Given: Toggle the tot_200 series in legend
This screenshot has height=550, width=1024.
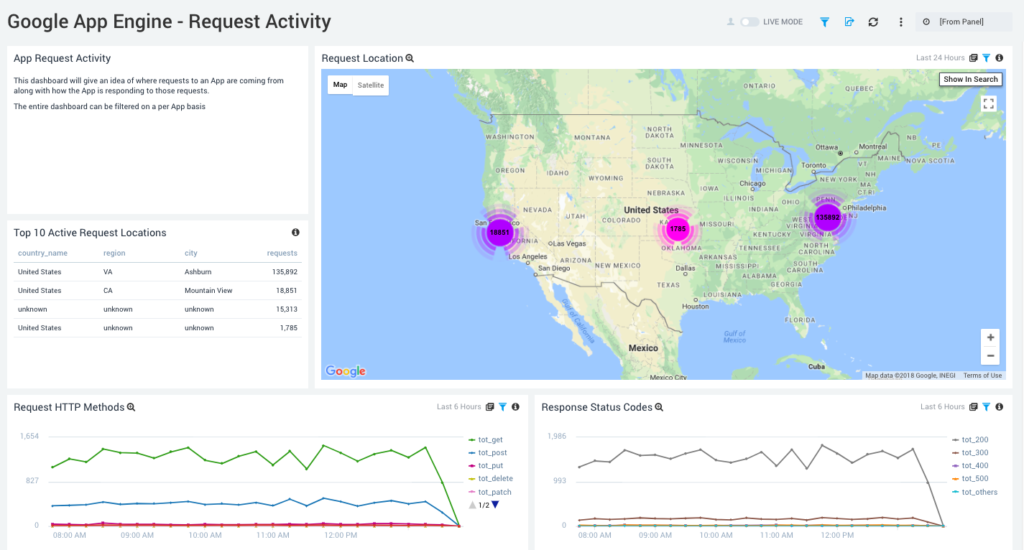Looking at the screenshot, I should click(970, 440).
